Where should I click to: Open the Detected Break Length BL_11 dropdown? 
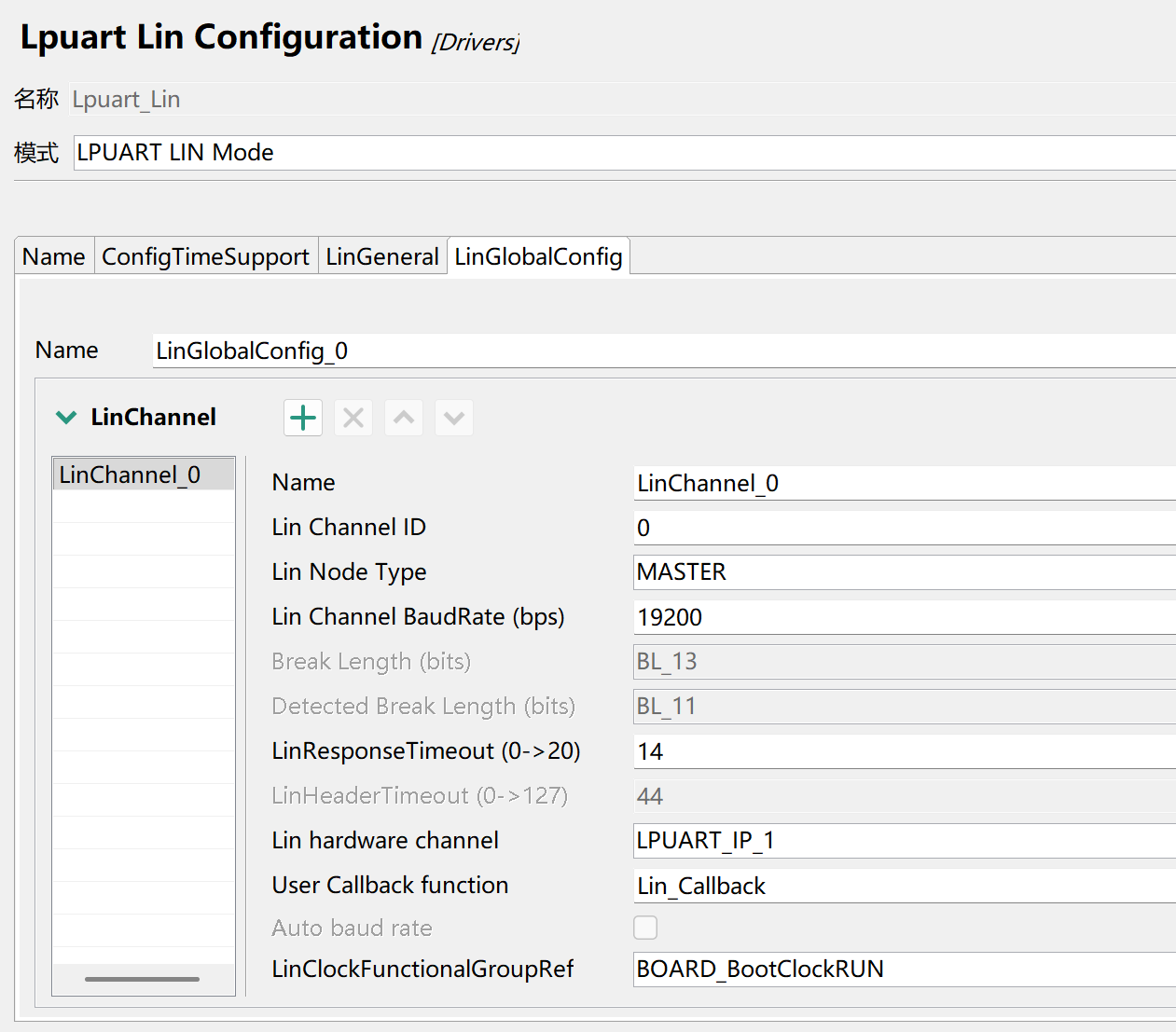pos(905,707)
